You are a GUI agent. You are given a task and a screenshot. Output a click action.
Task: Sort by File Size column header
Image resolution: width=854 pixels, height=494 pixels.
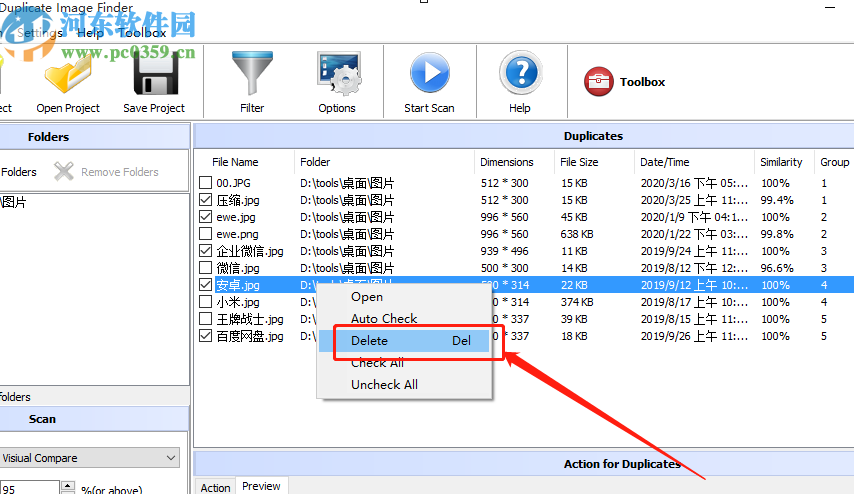579,162
